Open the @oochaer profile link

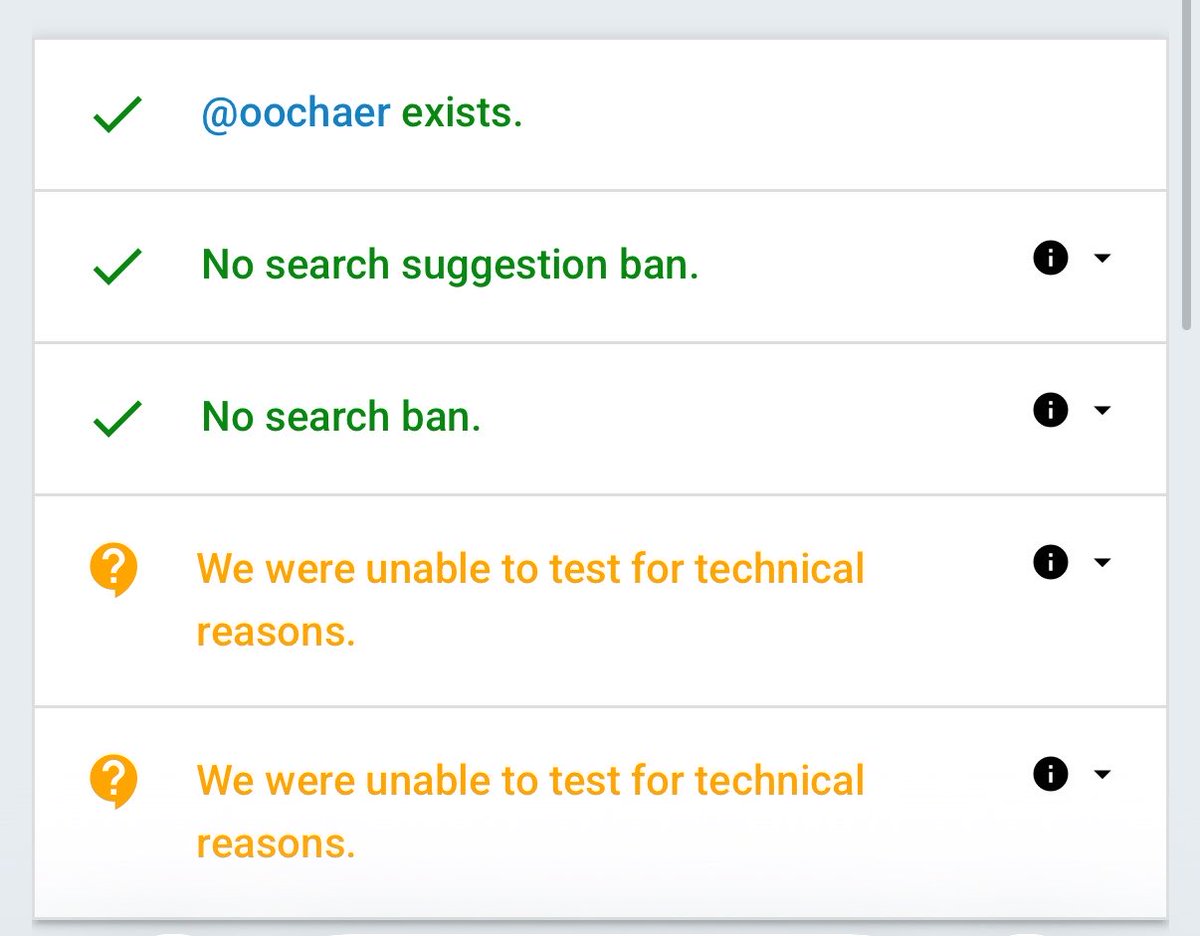pos(296,114)
